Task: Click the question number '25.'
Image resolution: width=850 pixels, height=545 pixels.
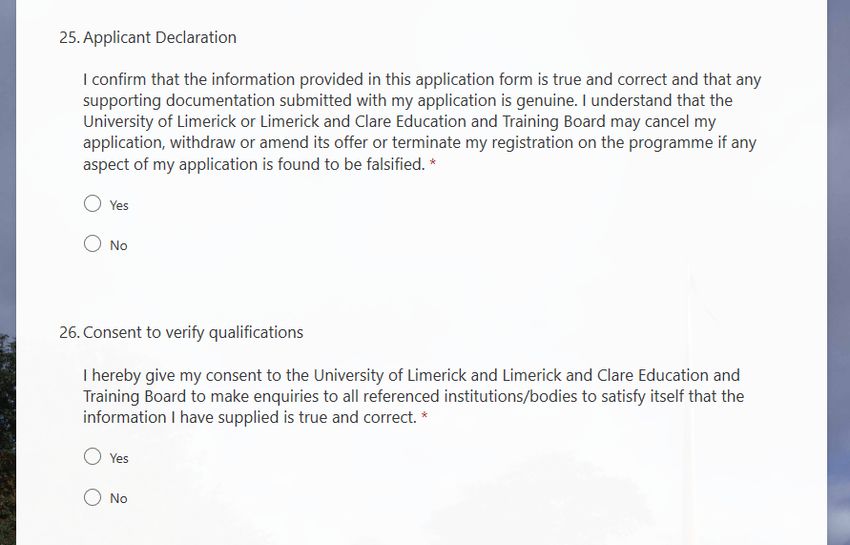Action: (70, 37)
